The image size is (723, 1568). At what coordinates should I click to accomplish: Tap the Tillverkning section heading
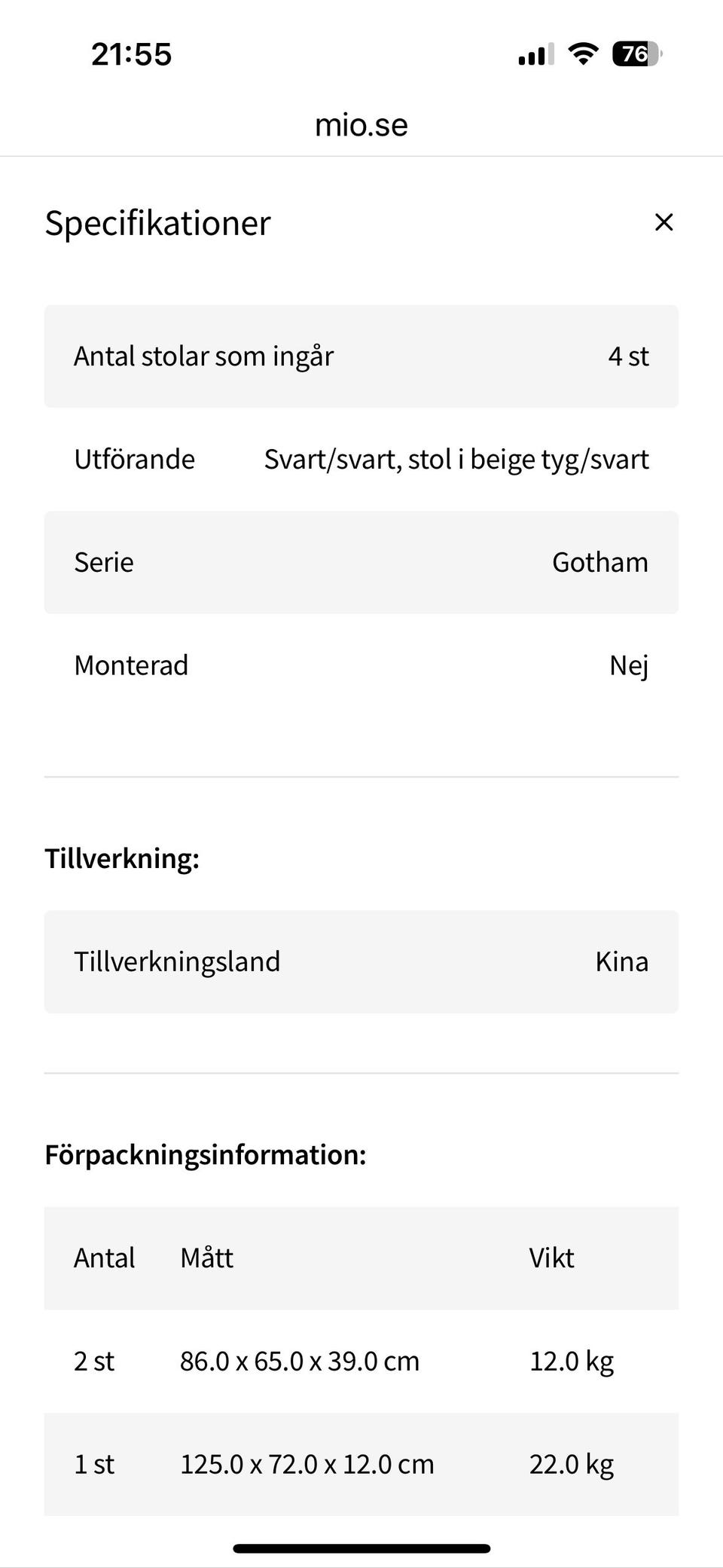[x=122, y=858]
